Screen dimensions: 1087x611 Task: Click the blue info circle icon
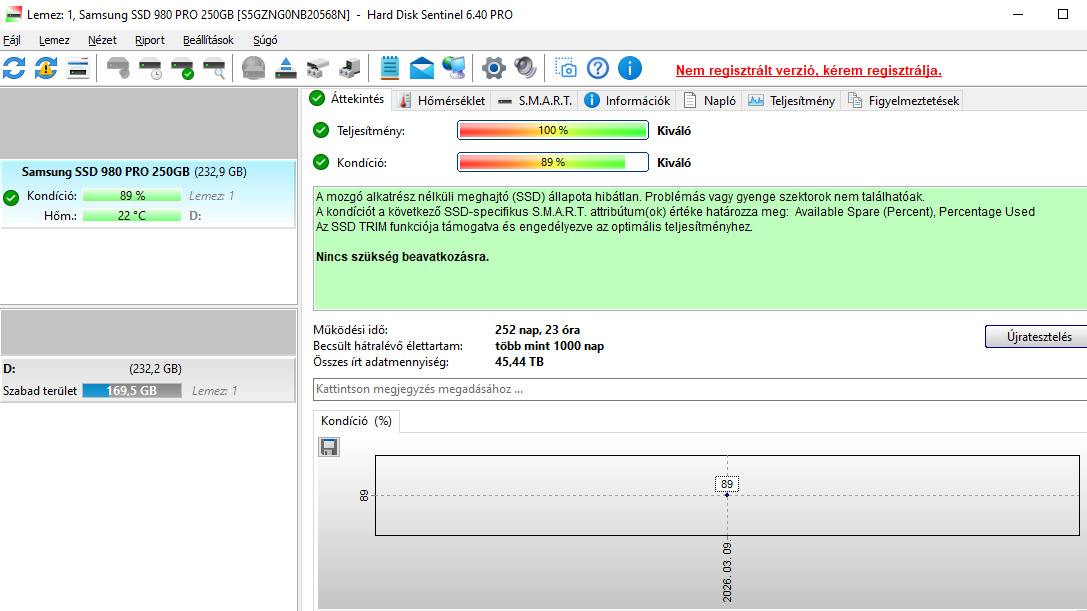click(629, 68)
